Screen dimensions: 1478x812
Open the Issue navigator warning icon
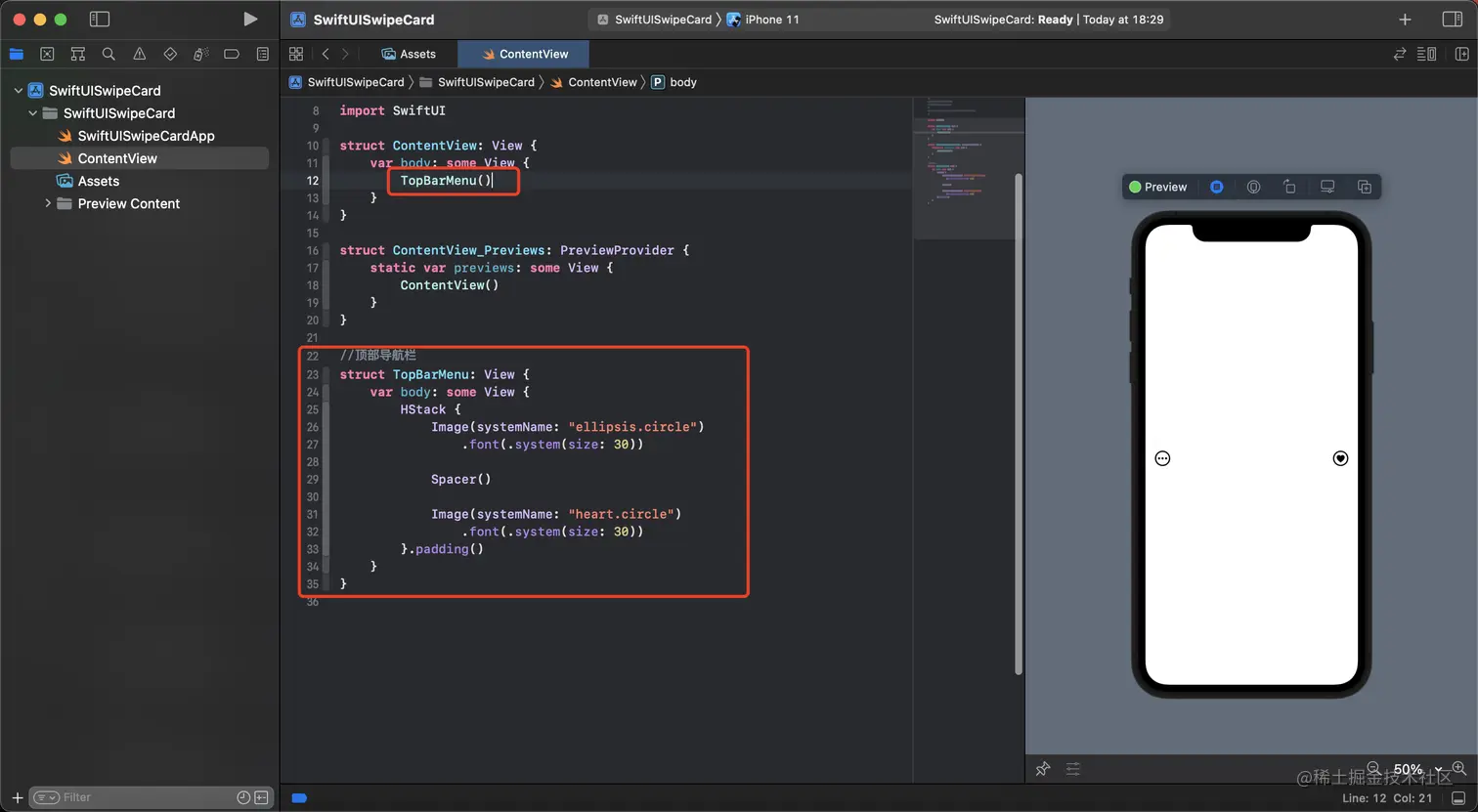tap(140, 54)
